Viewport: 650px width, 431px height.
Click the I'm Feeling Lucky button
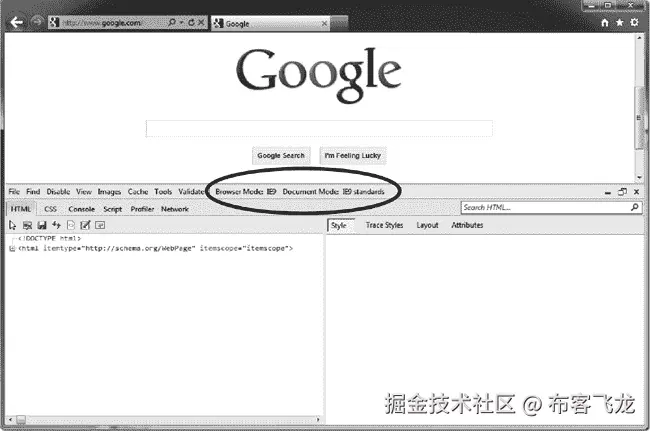click(x=353, y=155)
